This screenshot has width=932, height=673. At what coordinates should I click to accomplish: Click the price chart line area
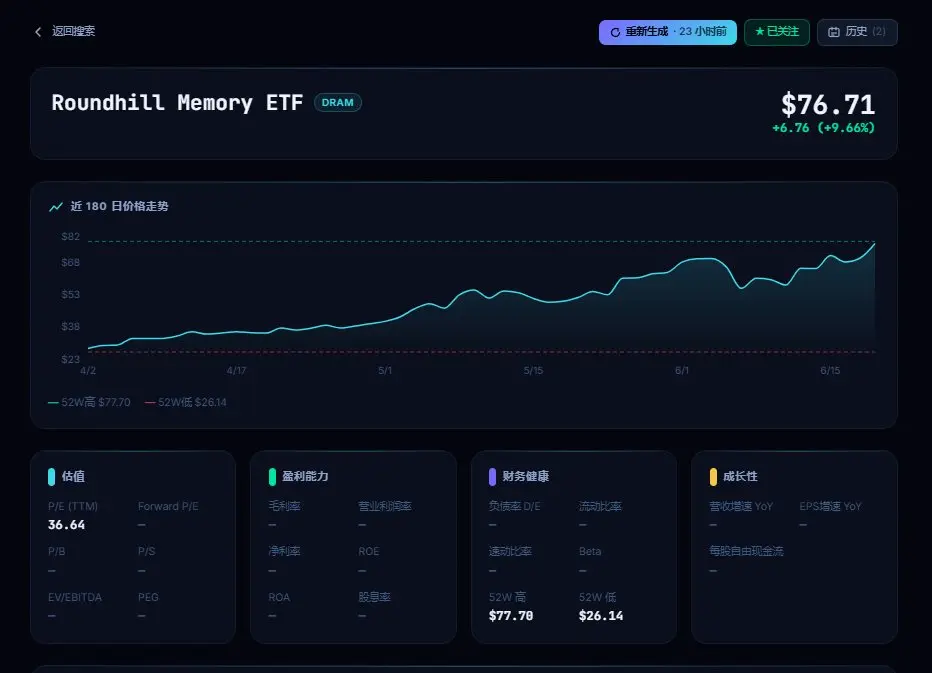click(x=481, y=297)
